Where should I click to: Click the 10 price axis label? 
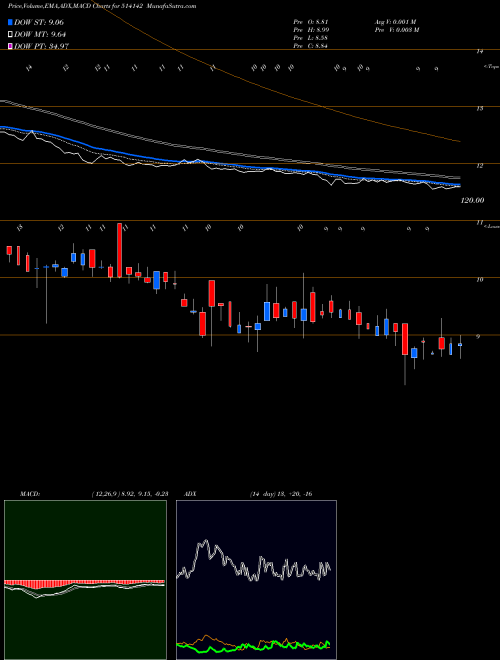point(479,279)
